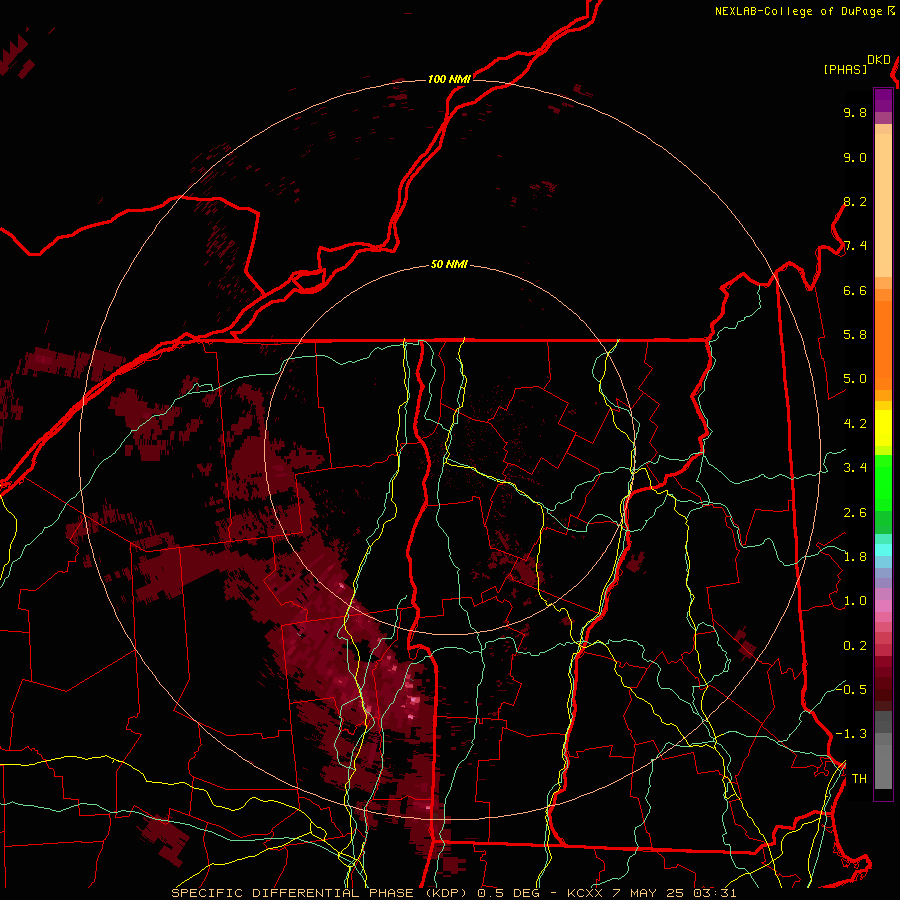The image size is (900, 900).
Task: Click the 1.8 scale value
Action: coord(855,557)
